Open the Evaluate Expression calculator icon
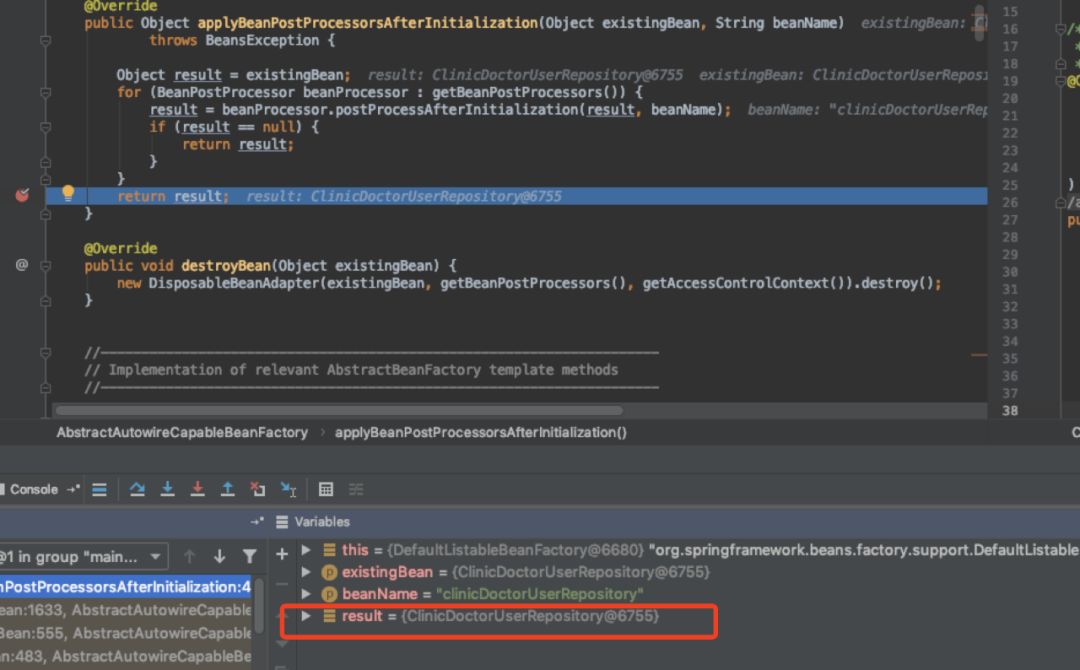 tap(326, 489)
